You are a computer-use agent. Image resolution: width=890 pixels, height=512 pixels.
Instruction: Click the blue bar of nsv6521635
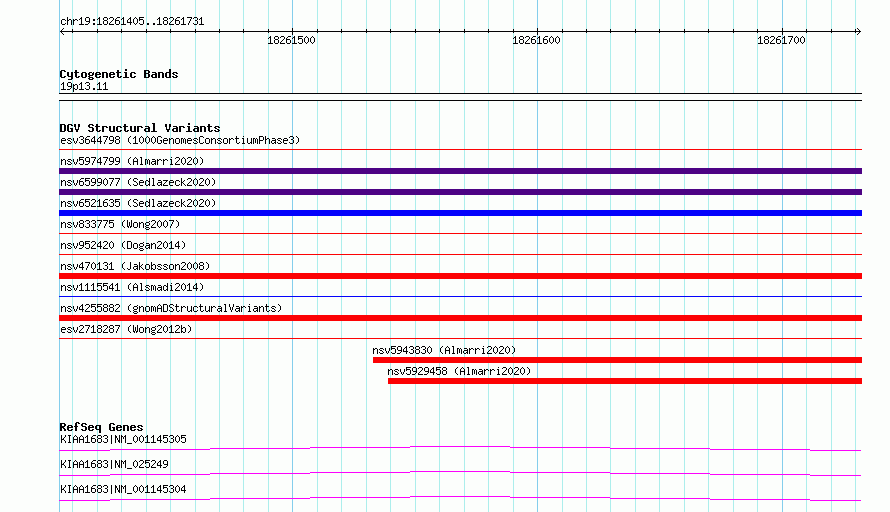coord(460,213)
